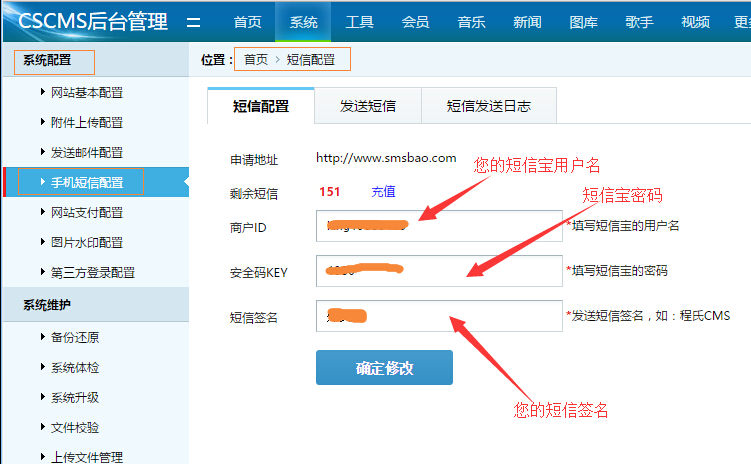Viewport: 751px width, 464px height.
Task: Select 发送邮件配置 sidebar item
Action: [x=86, y=153]
